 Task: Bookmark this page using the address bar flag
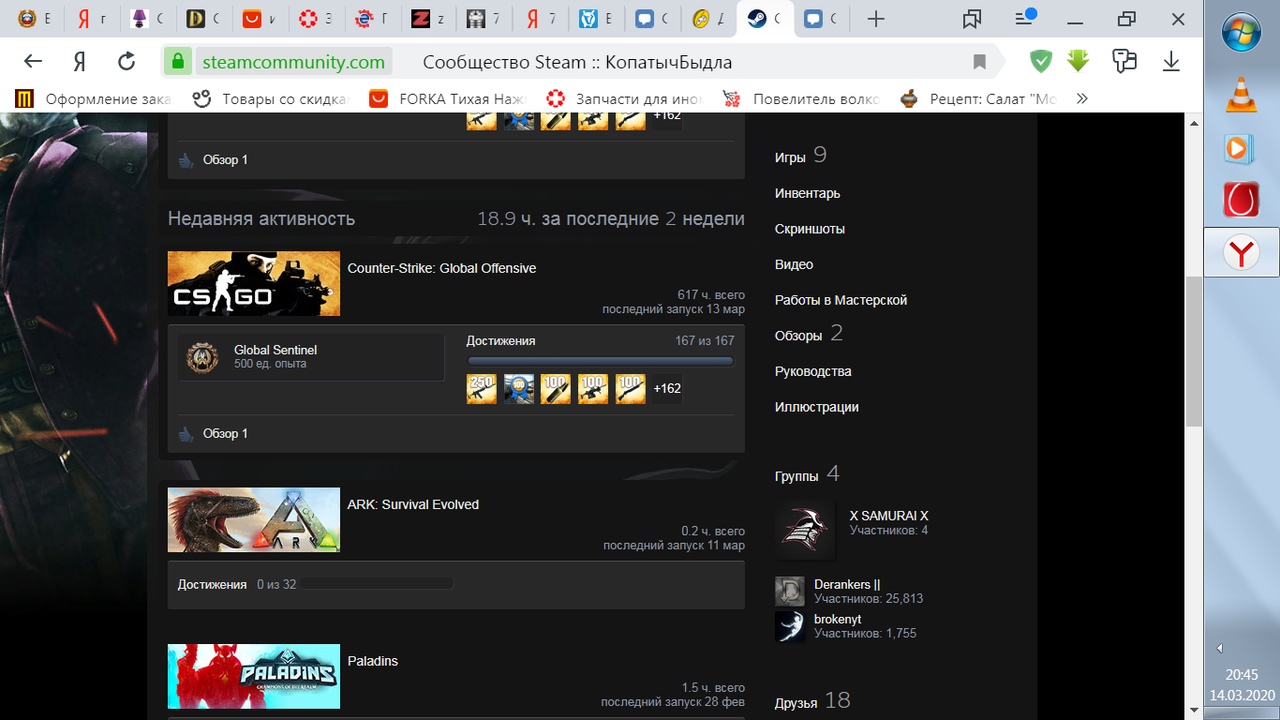tap(980, 62)
